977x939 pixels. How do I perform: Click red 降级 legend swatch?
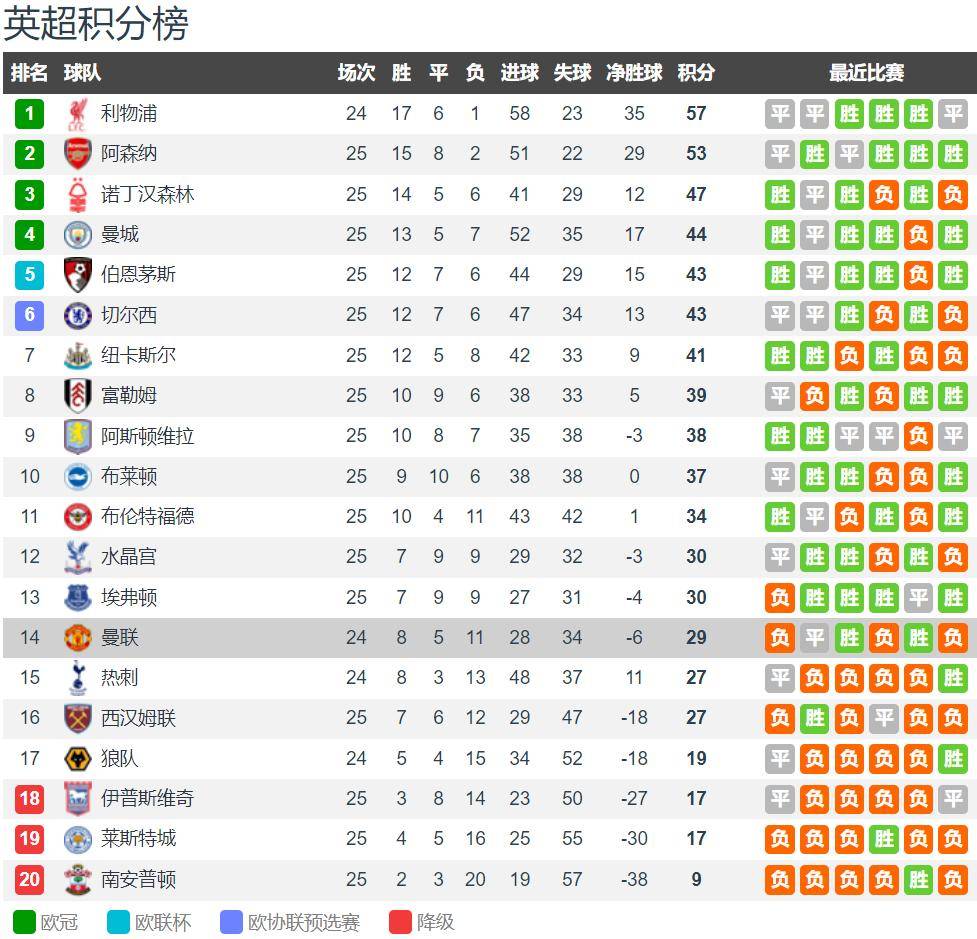point(400,922)
